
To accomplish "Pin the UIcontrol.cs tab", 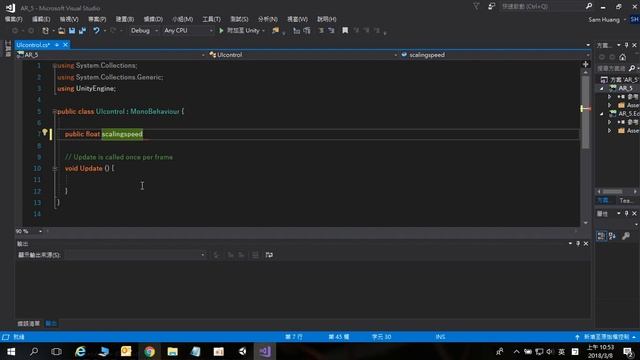I will tap(57, 45).
